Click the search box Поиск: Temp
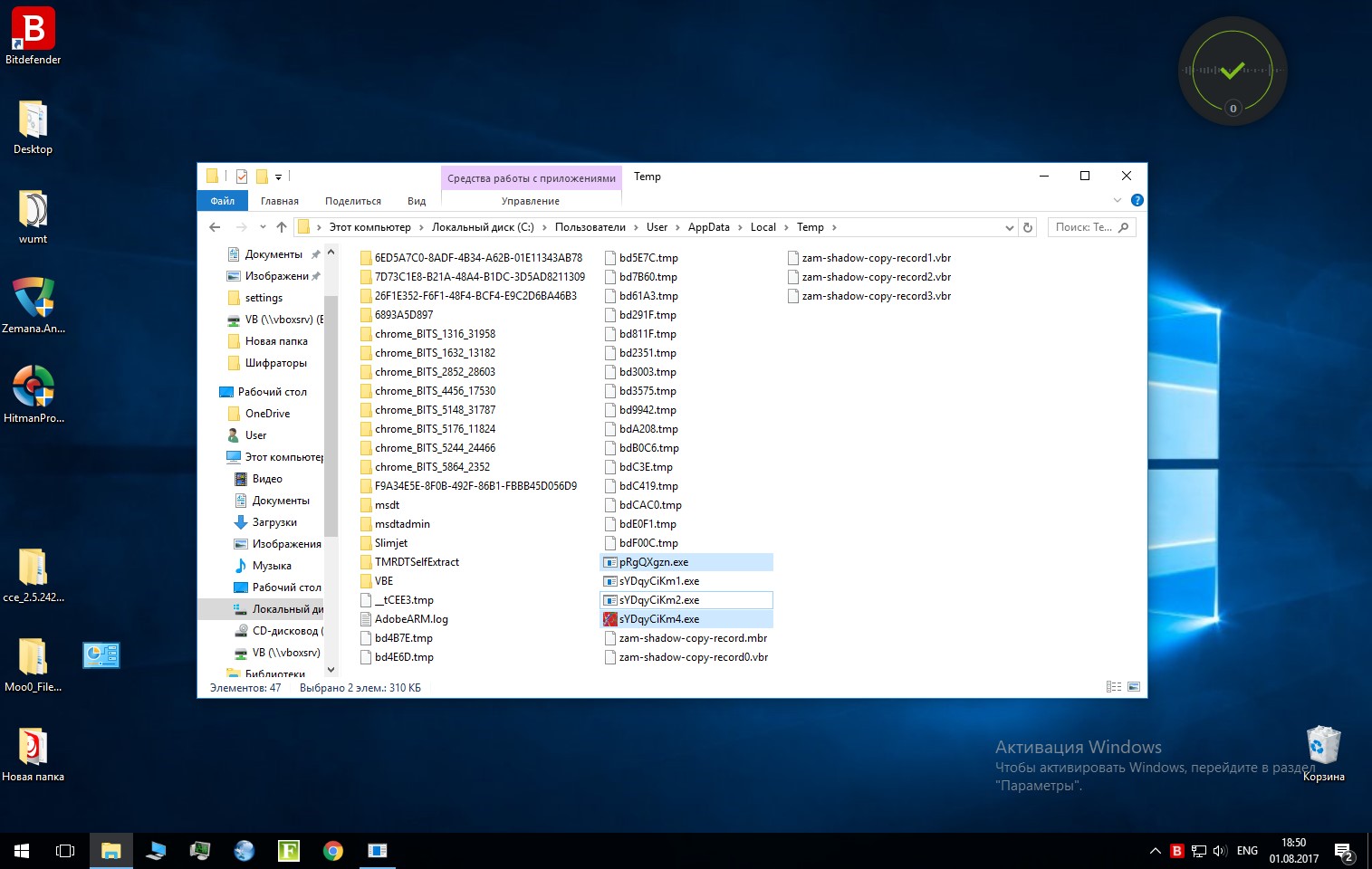This screenshot has width=1372, height=869. pyautogui.click(x=1084, y=227)
